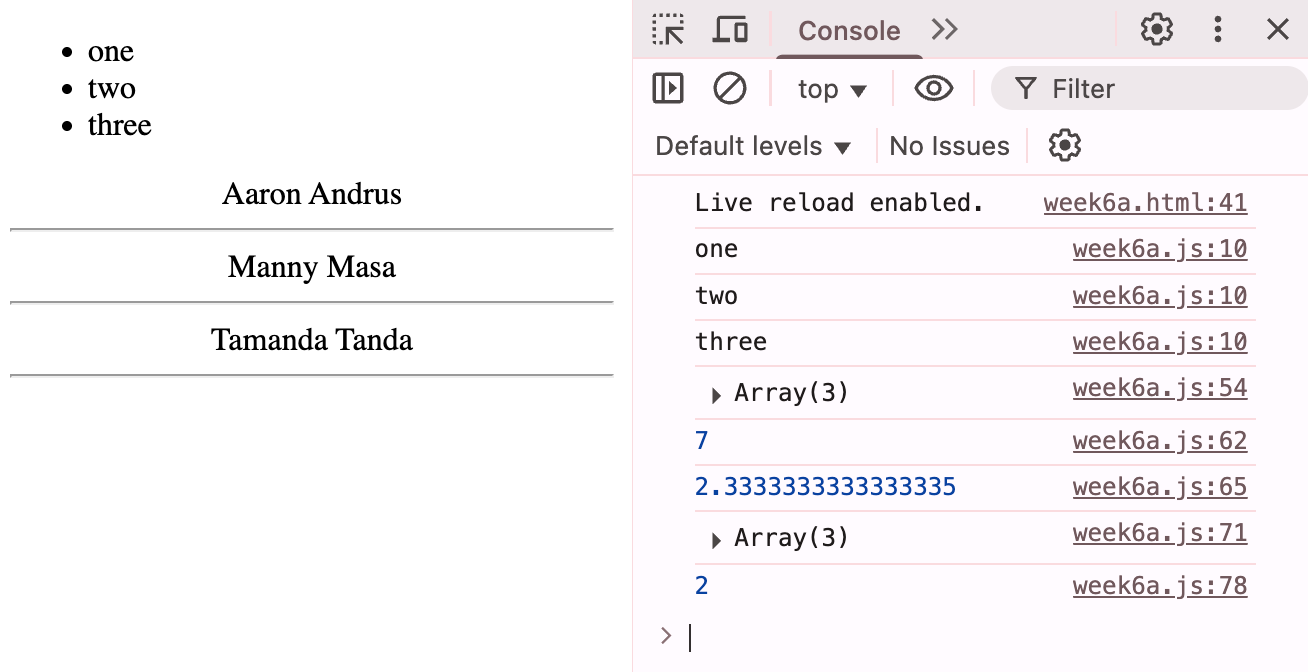1308x672 pixels.
Task: Click the name Manny Masa
Action: pyautogui.click(x=312, y=267)
